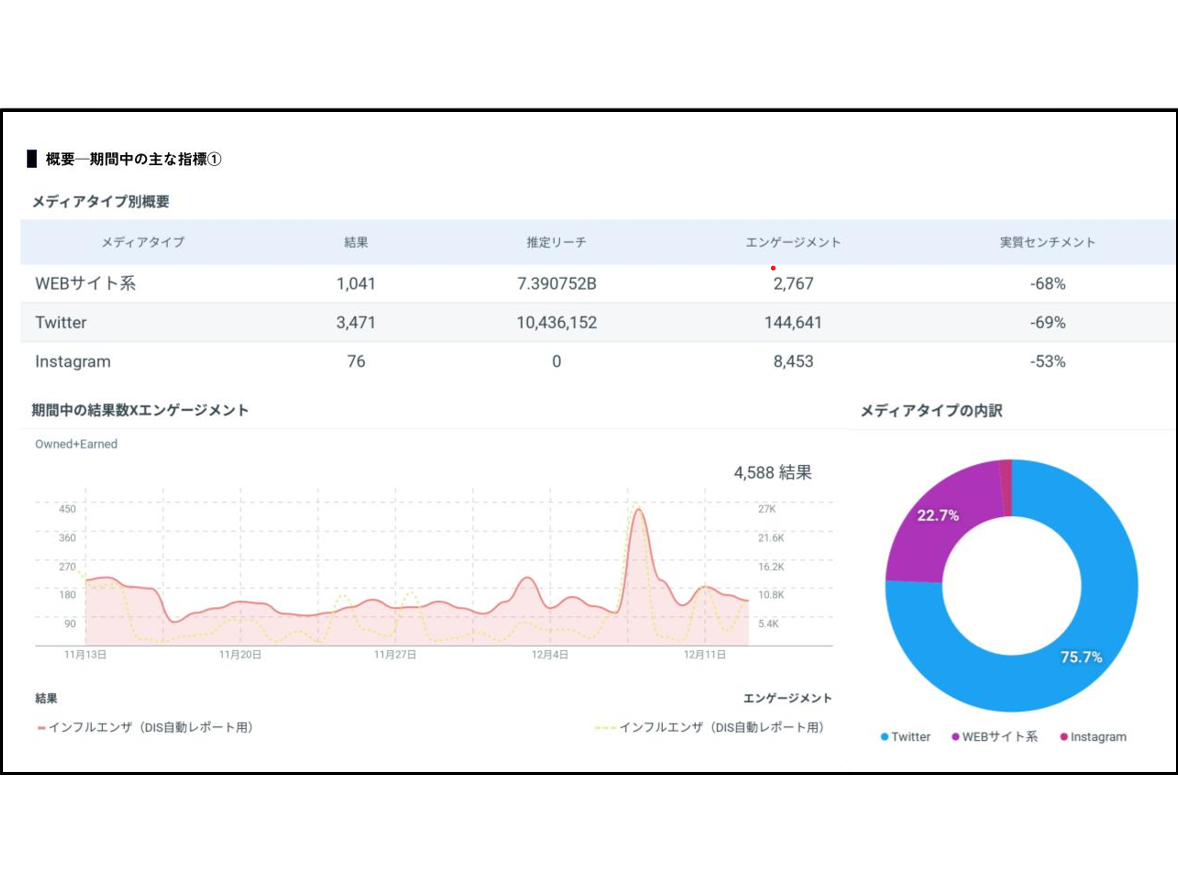Sort by the メディアタイプ column header
The width and height of the screenshot is (1178, 883).
[142, 243]
